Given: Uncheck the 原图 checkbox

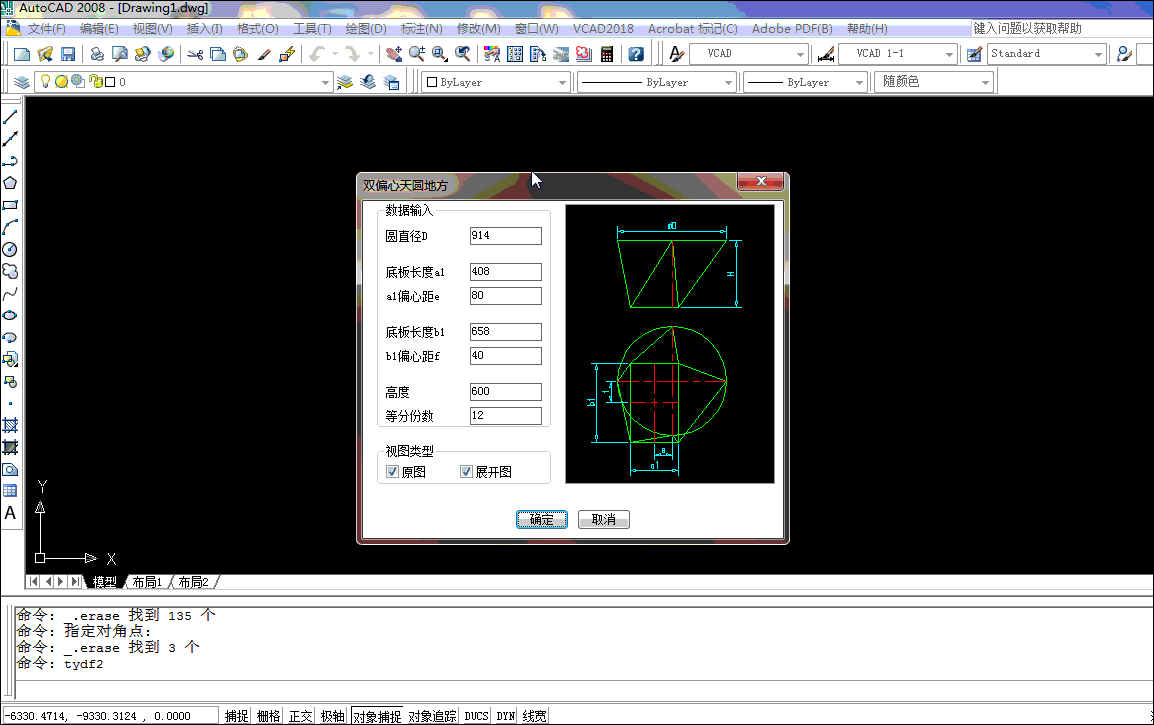Looking at the screenshot, I should click(x=392, y=472).
